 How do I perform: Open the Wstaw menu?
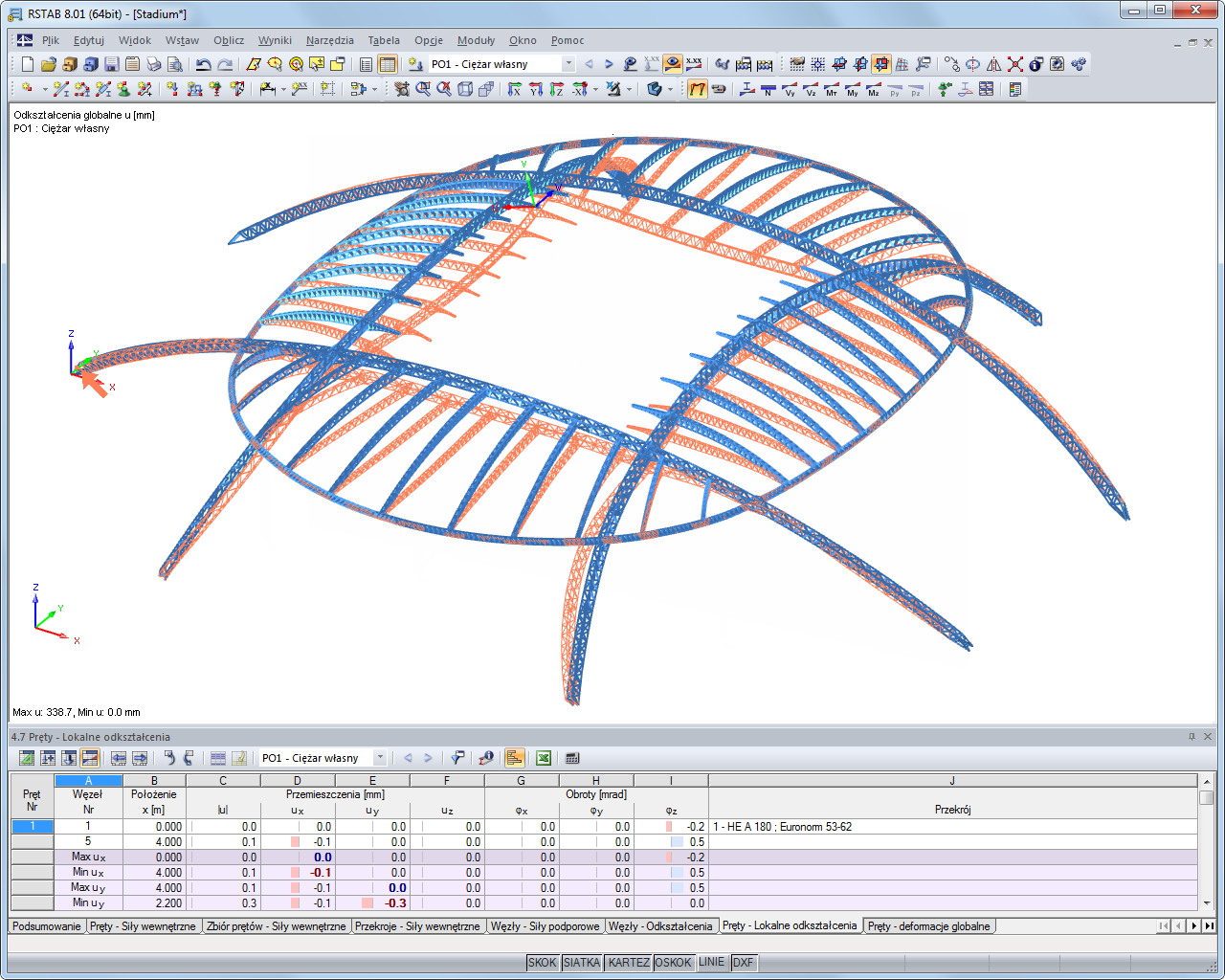182,40
